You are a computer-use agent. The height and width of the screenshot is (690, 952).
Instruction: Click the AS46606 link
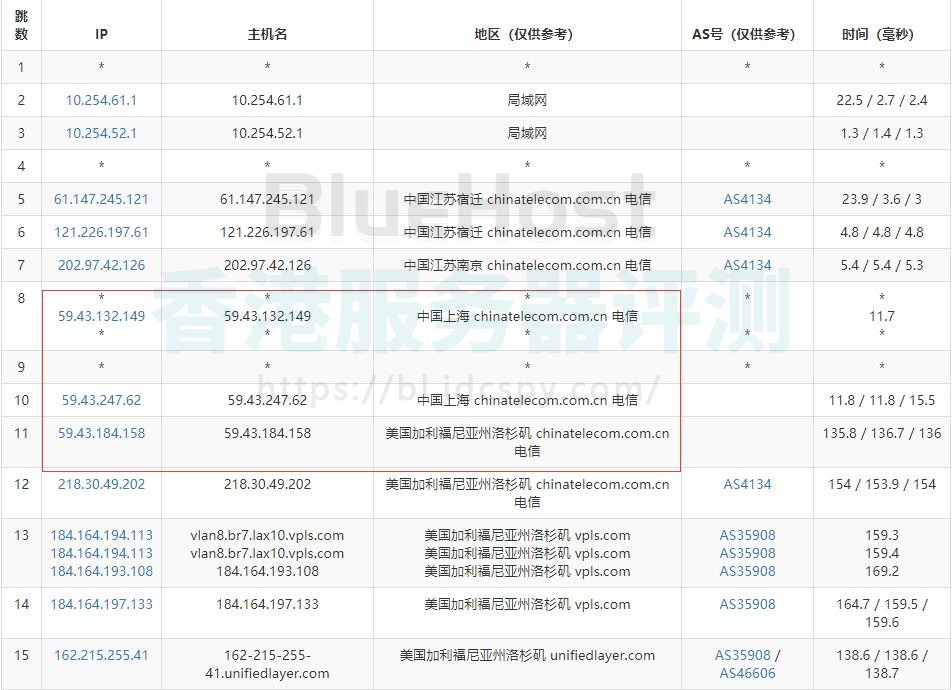(x=747, y=673)
